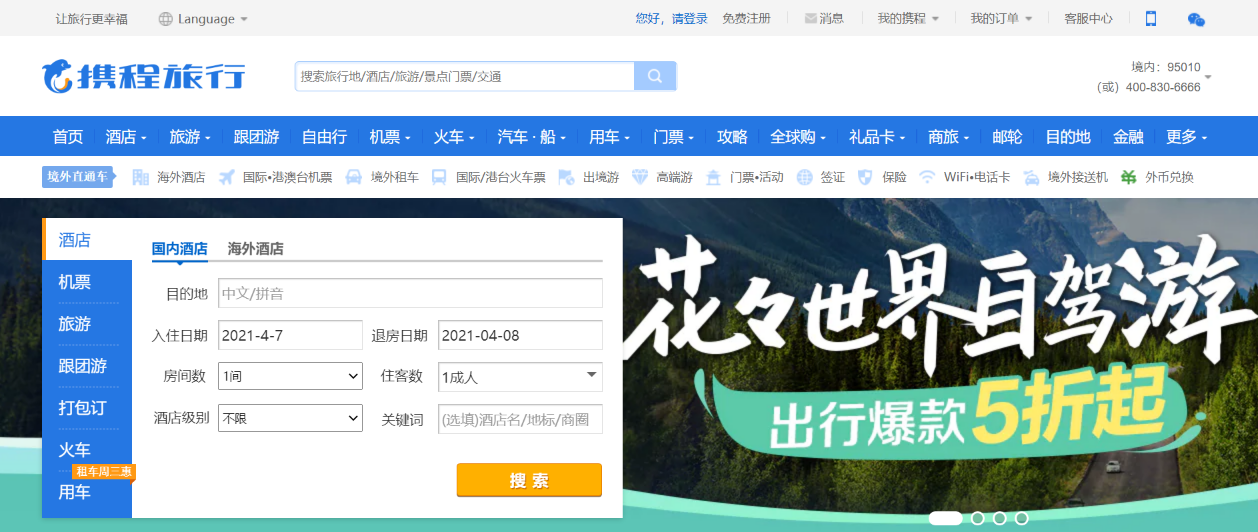Click the WiFi icon for WiFi•电话卡

[x=927, y=177]
